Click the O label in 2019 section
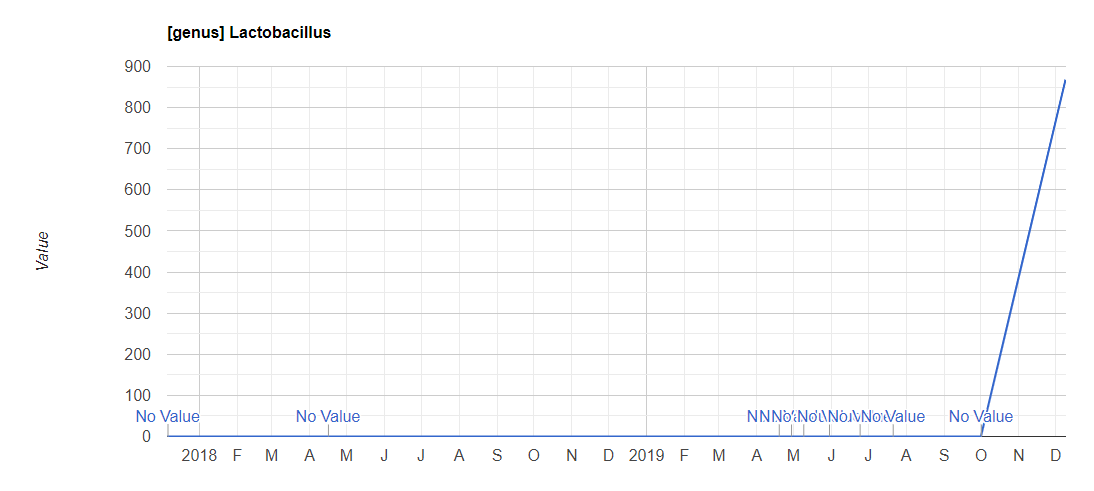 (x=981, y=456)
